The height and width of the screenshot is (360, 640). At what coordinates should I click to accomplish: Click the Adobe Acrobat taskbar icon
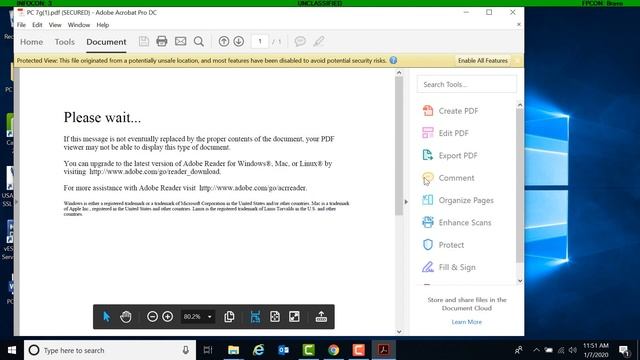click(x=383, y=350)
